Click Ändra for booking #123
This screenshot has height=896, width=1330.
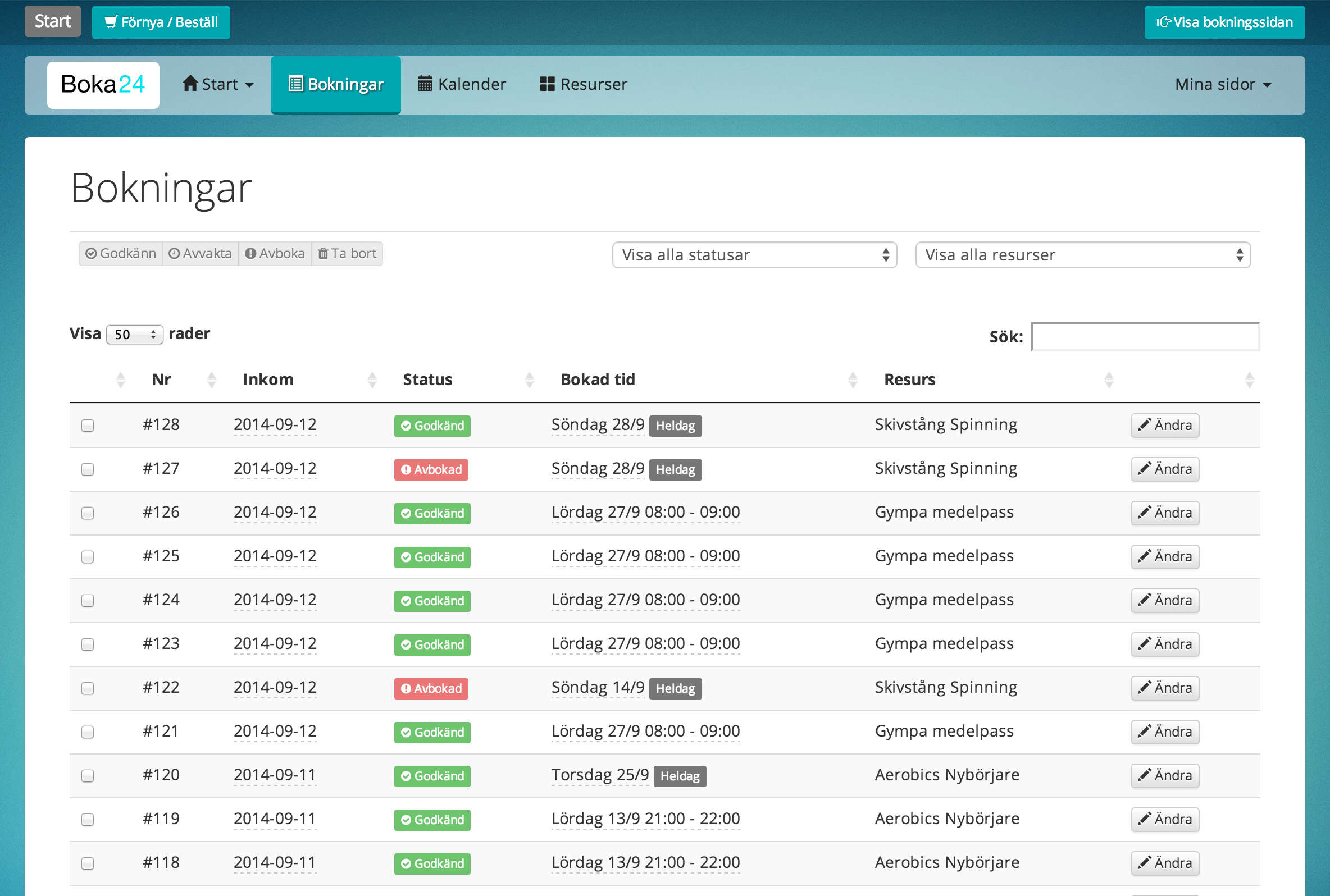click(1165, 644)
